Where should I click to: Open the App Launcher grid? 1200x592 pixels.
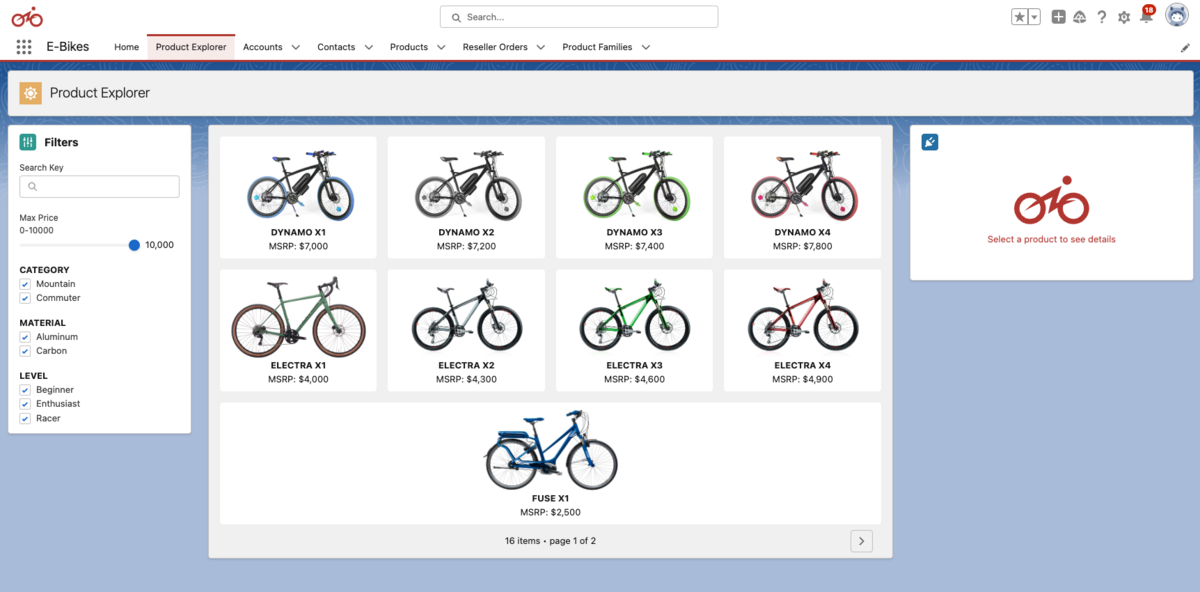pyautogui.click(x=24, y=47)
